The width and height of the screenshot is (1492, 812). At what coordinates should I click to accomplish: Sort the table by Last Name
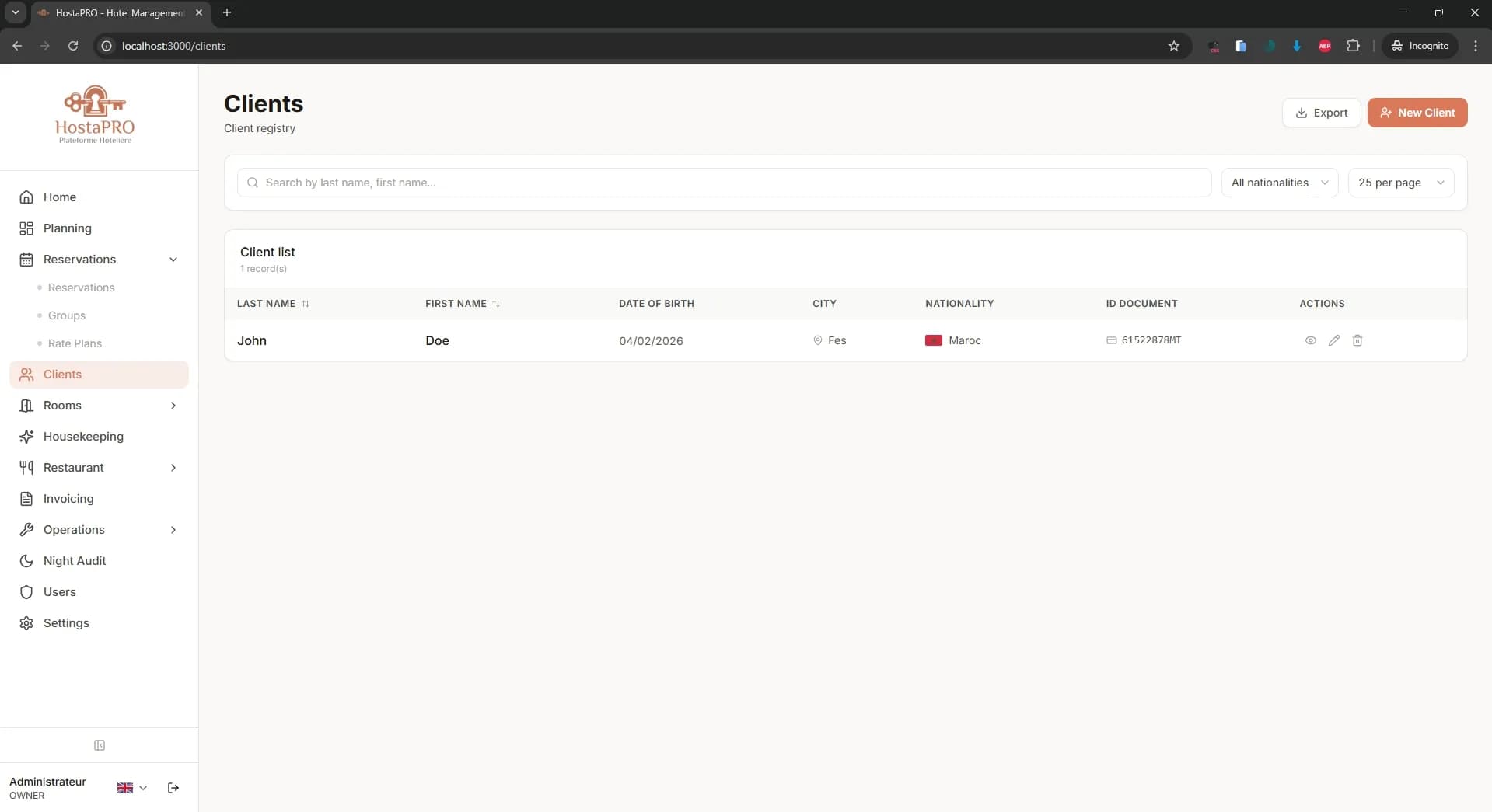coord(273,303)
